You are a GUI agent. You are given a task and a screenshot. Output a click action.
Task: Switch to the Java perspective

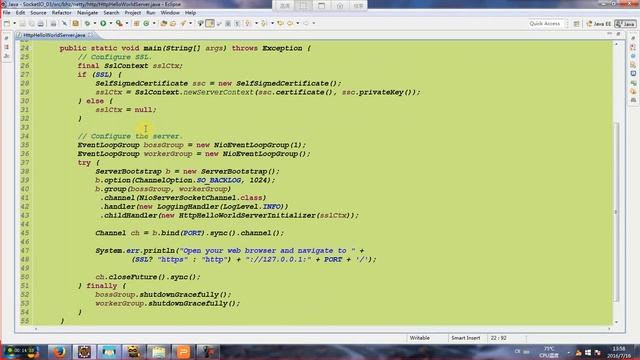pos(625,24)
